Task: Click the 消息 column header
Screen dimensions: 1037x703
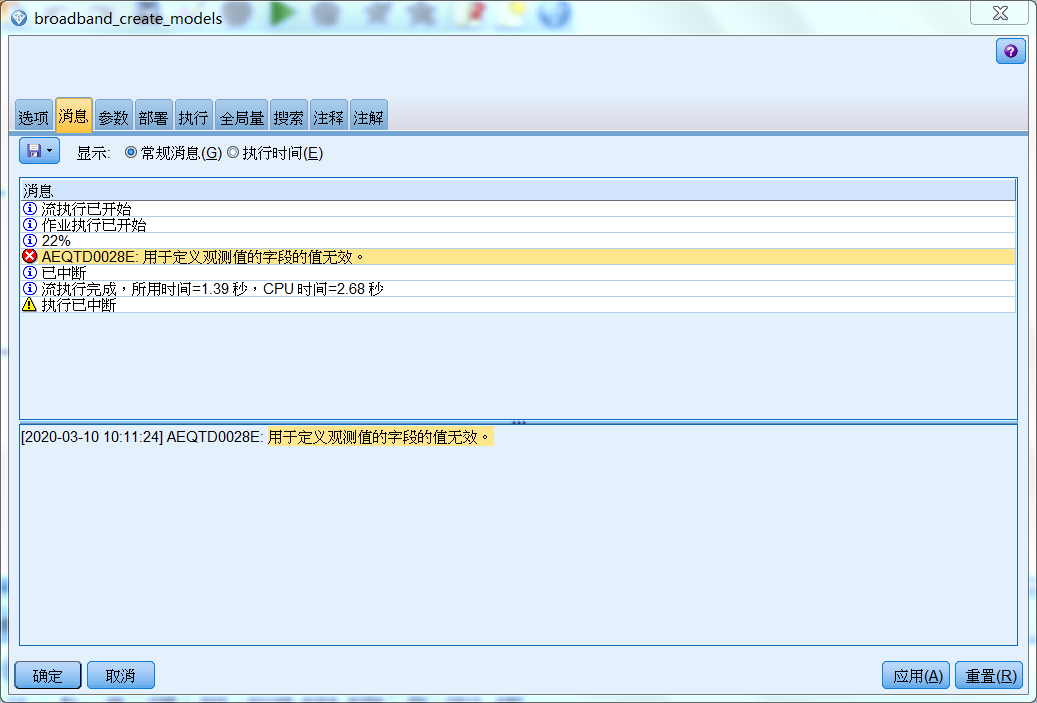Action: coord(518,190)
